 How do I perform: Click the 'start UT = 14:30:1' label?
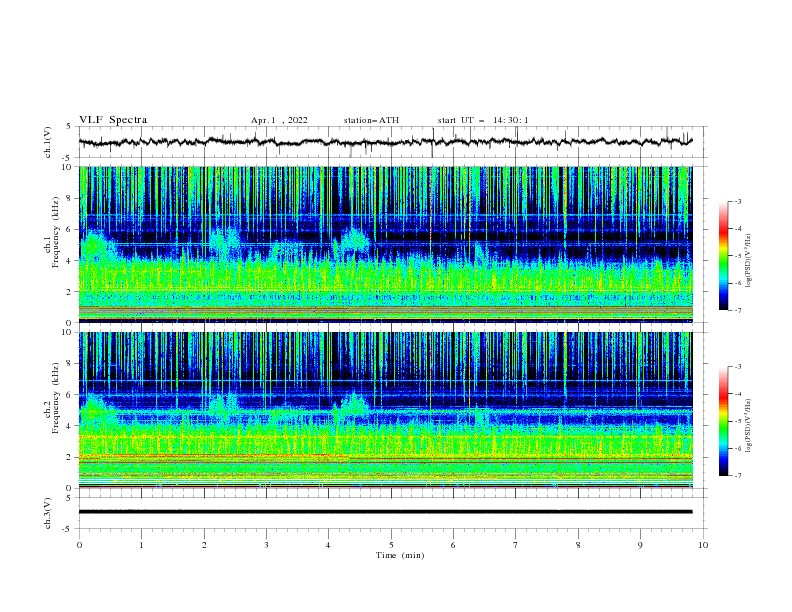click(x=483, y=120)
